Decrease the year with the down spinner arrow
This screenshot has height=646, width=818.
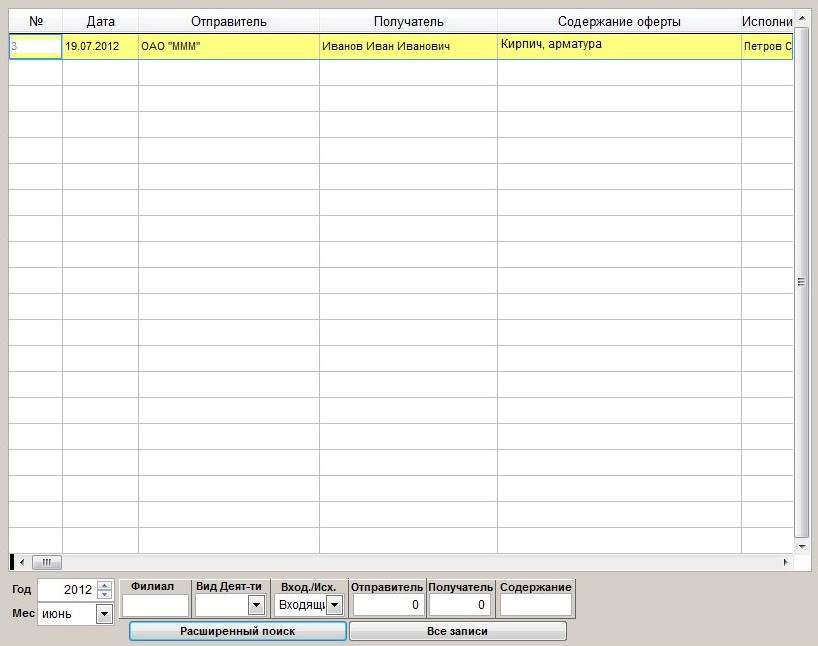pyautogui.click(x=104, y=594)
